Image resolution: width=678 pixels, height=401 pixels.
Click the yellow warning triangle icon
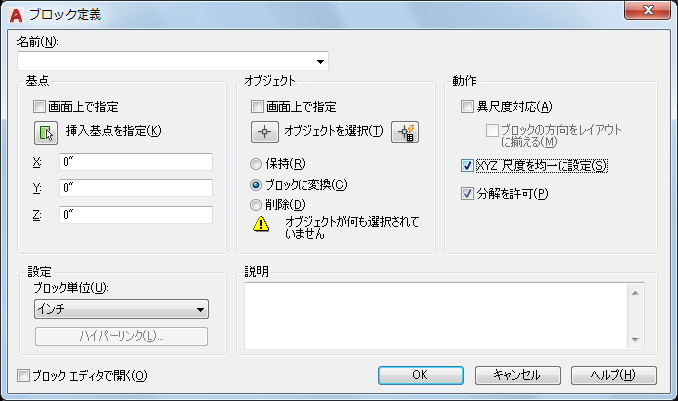[261, 225]
